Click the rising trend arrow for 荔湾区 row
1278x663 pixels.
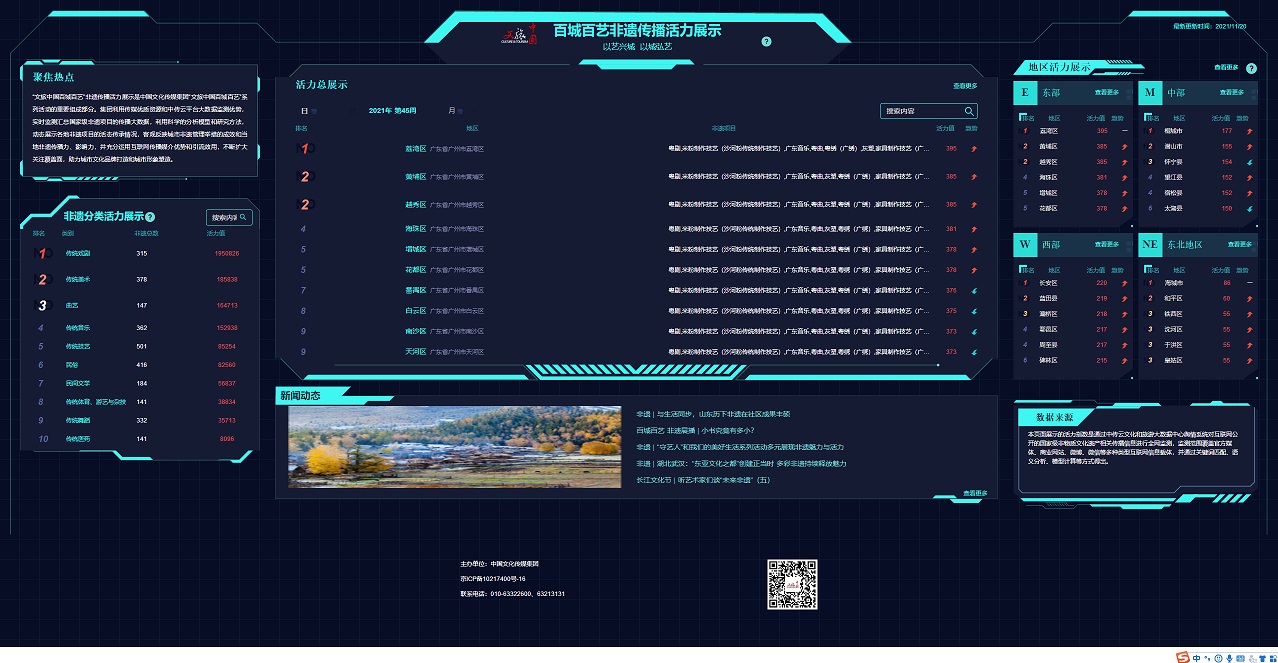coord(974,149)
